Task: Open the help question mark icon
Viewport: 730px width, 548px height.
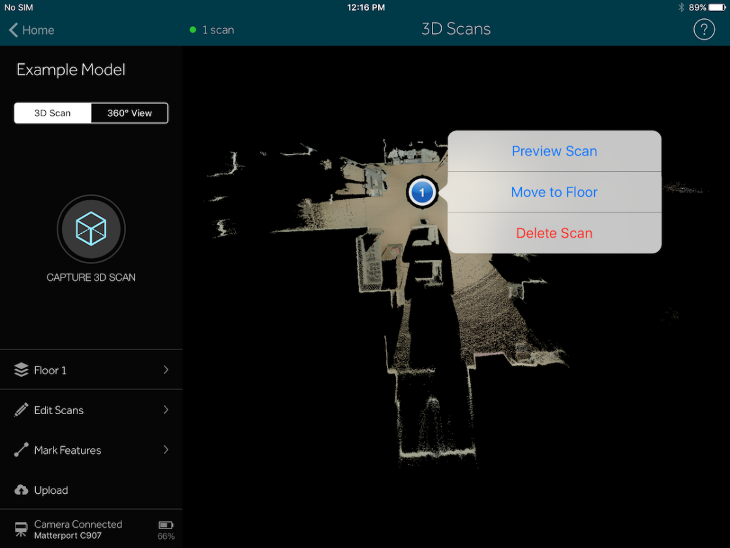Action: (x=704, y=30)
